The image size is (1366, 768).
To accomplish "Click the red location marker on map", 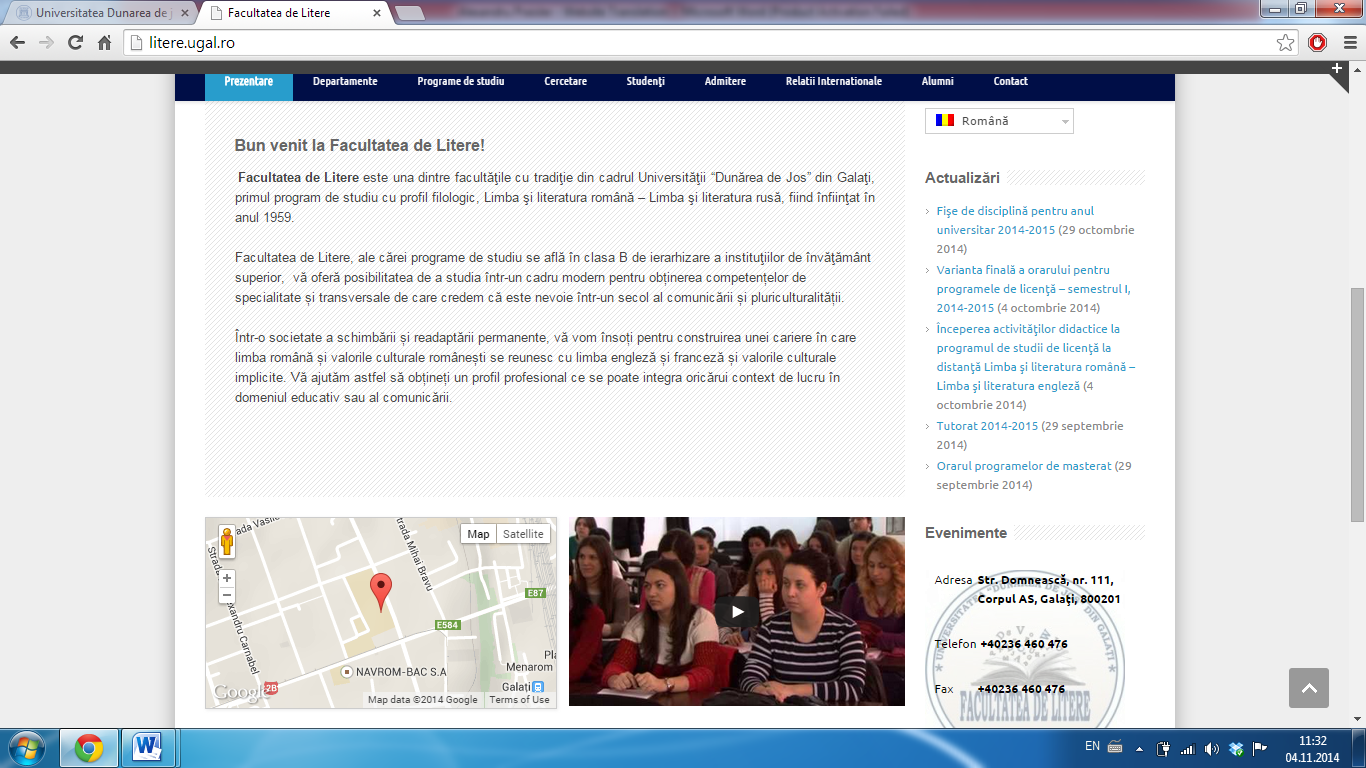I will [380, 592].
